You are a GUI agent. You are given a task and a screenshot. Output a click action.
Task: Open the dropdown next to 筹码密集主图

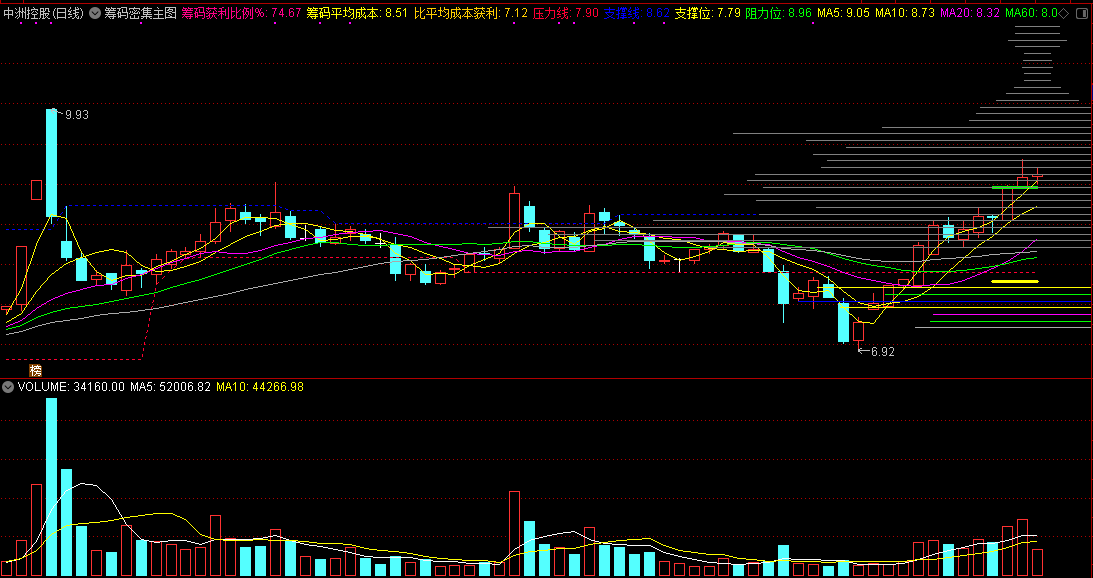point(95,13)
